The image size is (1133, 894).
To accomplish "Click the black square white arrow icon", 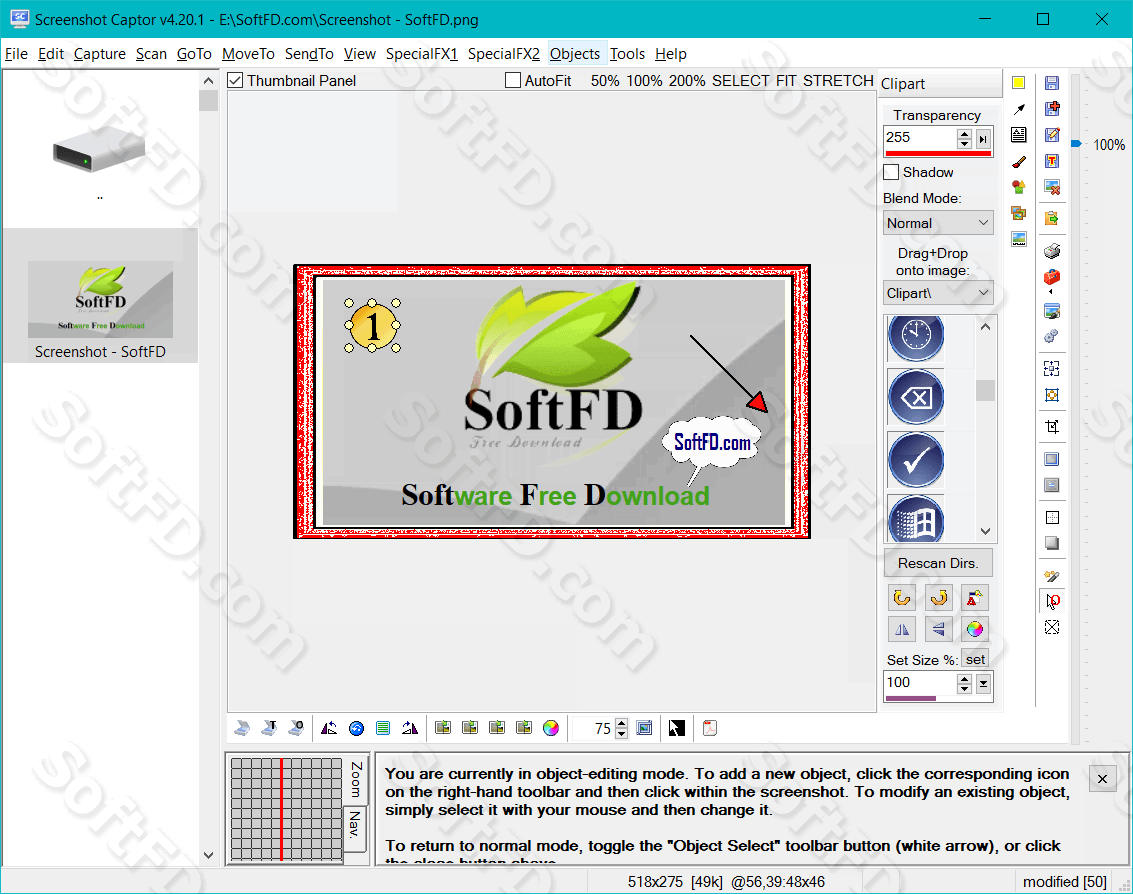I will coord(676,728).
